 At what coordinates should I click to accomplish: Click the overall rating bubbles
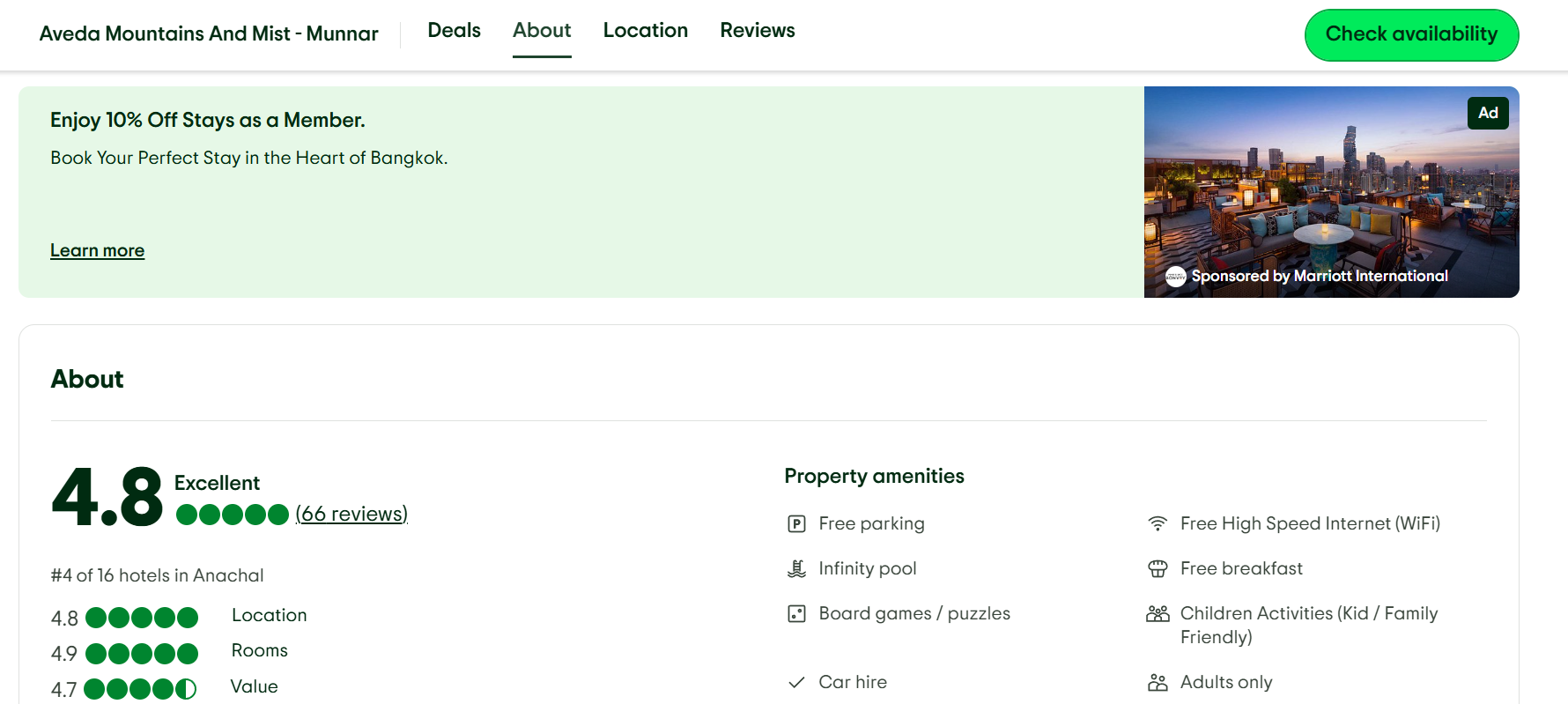click(x=233, y=515)
